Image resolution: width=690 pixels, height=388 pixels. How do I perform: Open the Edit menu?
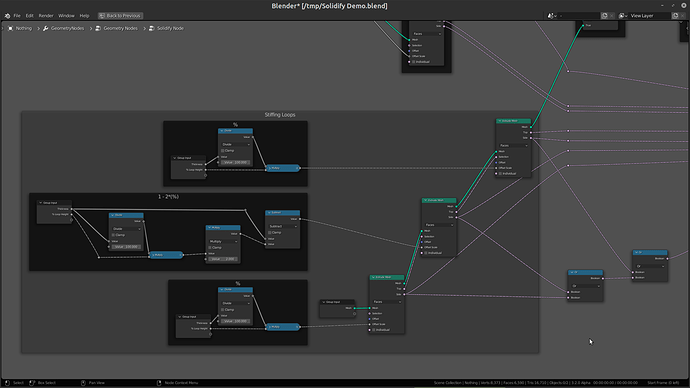(x=29, y=15)
